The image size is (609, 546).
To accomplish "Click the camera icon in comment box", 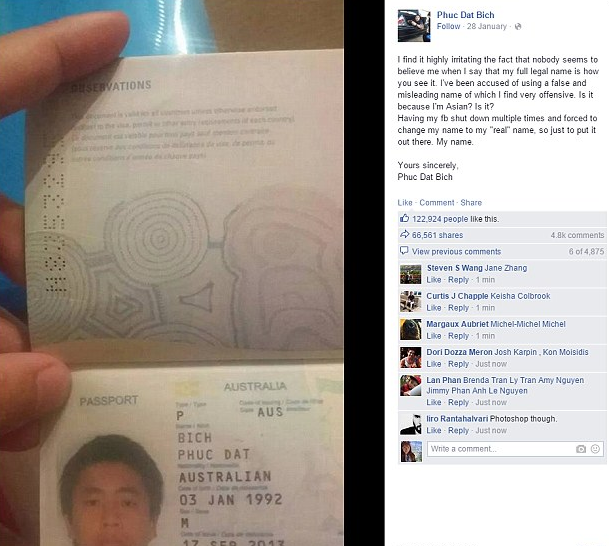I will [581, 449].
